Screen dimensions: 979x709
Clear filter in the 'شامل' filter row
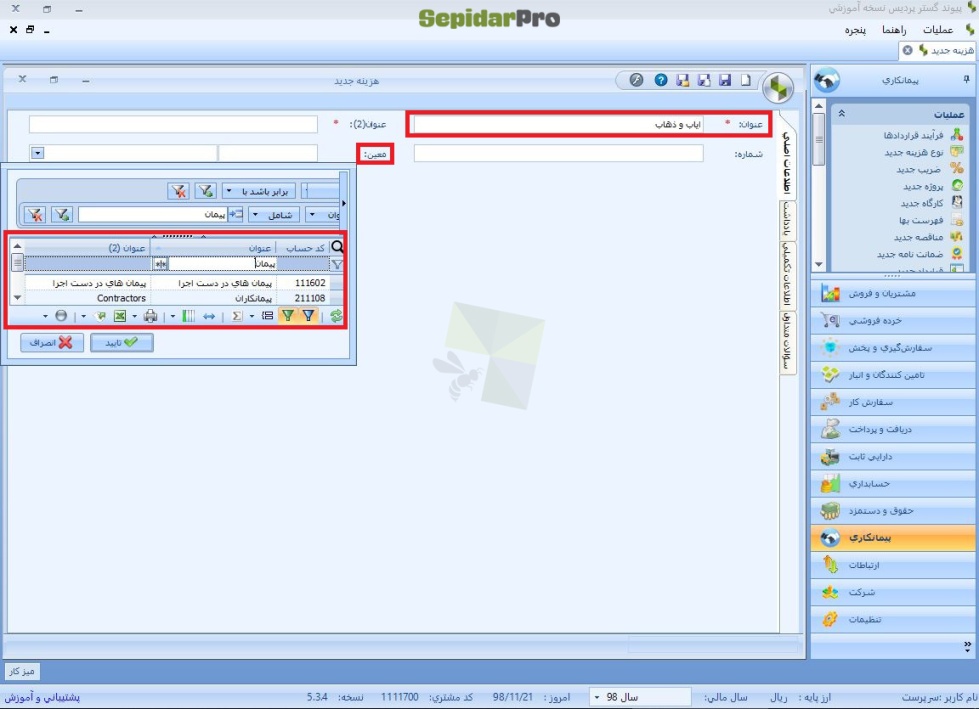36,215
